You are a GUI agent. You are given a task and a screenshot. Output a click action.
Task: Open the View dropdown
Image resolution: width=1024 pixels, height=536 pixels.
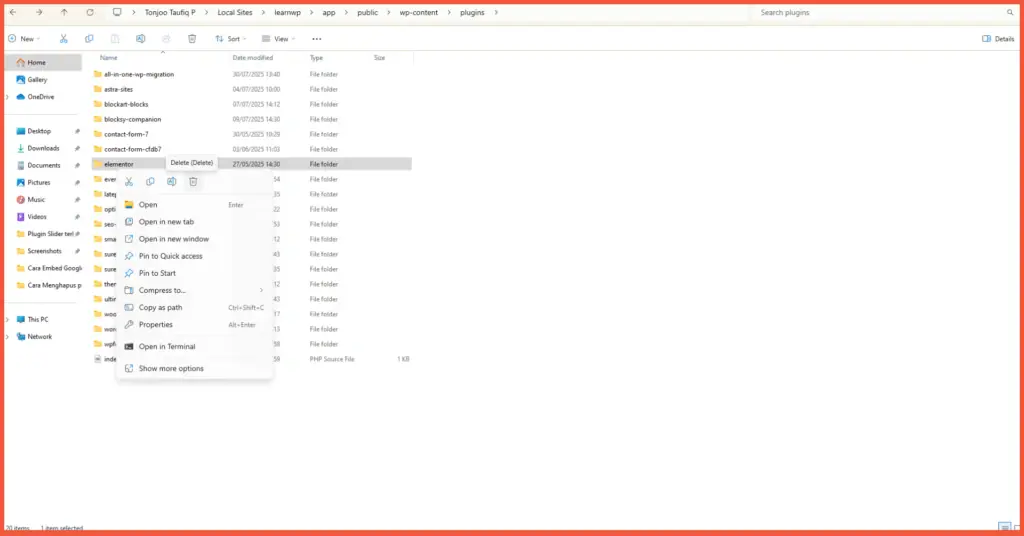278,39
